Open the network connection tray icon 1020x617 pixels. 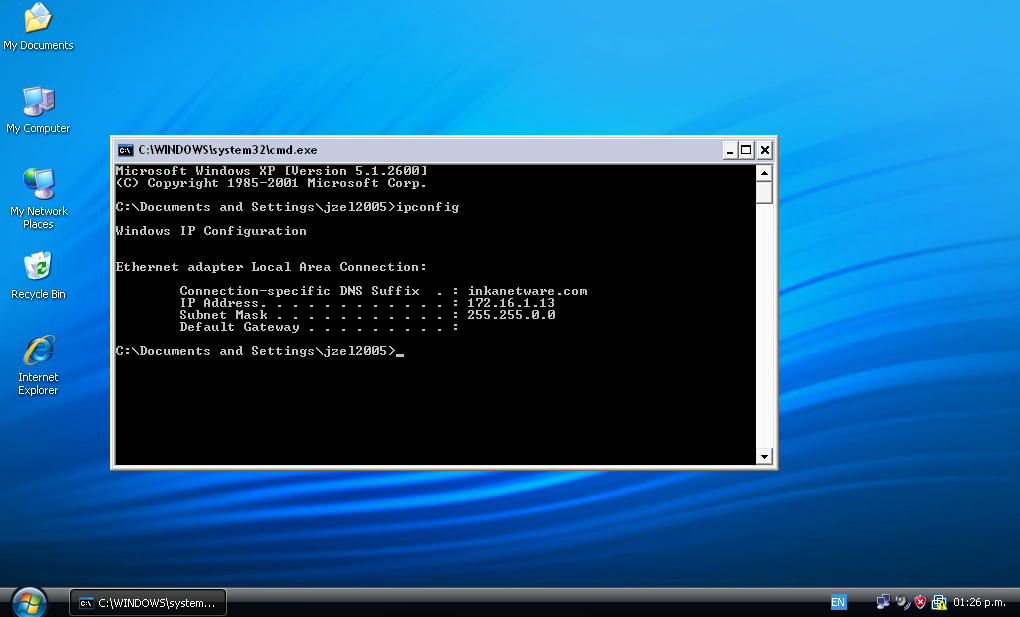(x=883, y=602)
